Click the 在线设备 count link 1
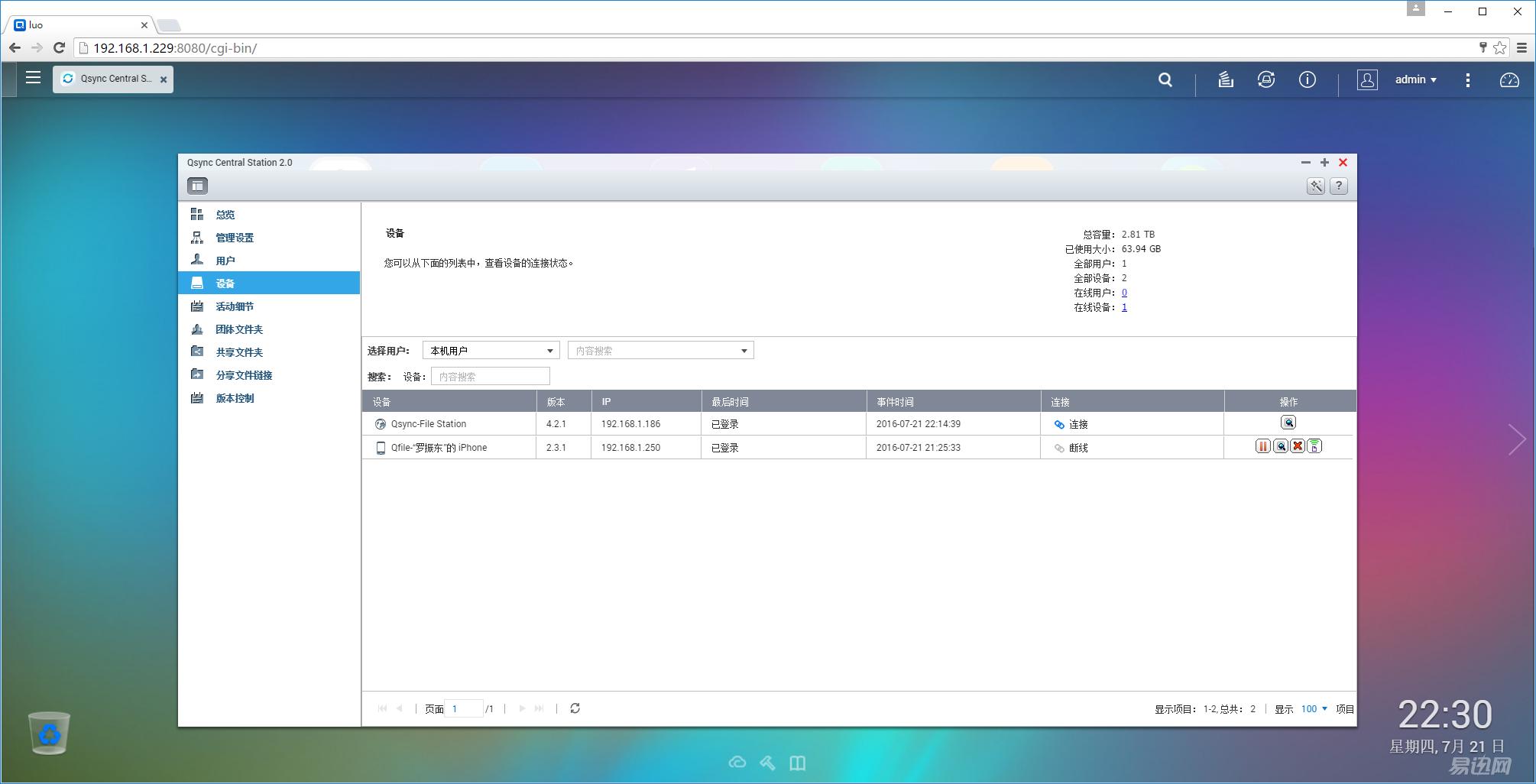1536x784 pixels. [1124, 307]
